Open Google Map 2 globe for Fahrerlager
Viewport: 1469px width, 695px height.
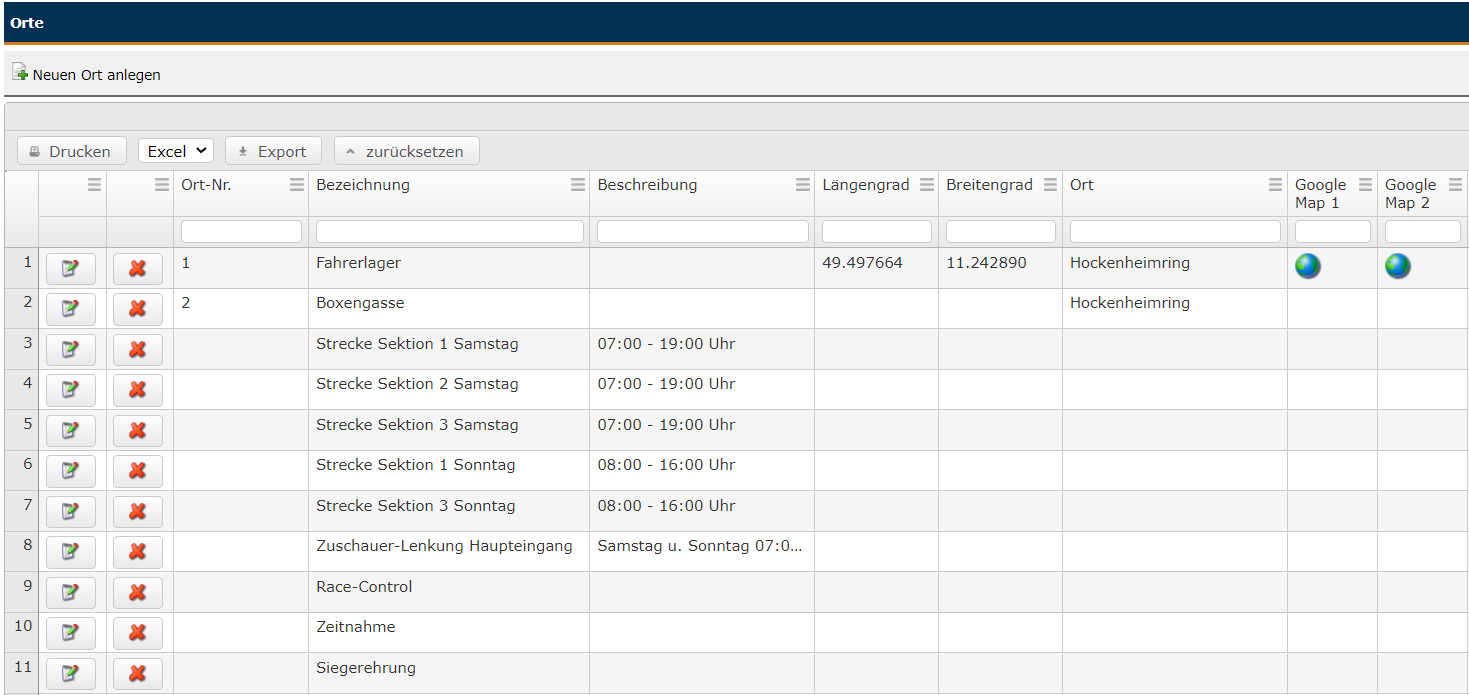[1397, 266]
